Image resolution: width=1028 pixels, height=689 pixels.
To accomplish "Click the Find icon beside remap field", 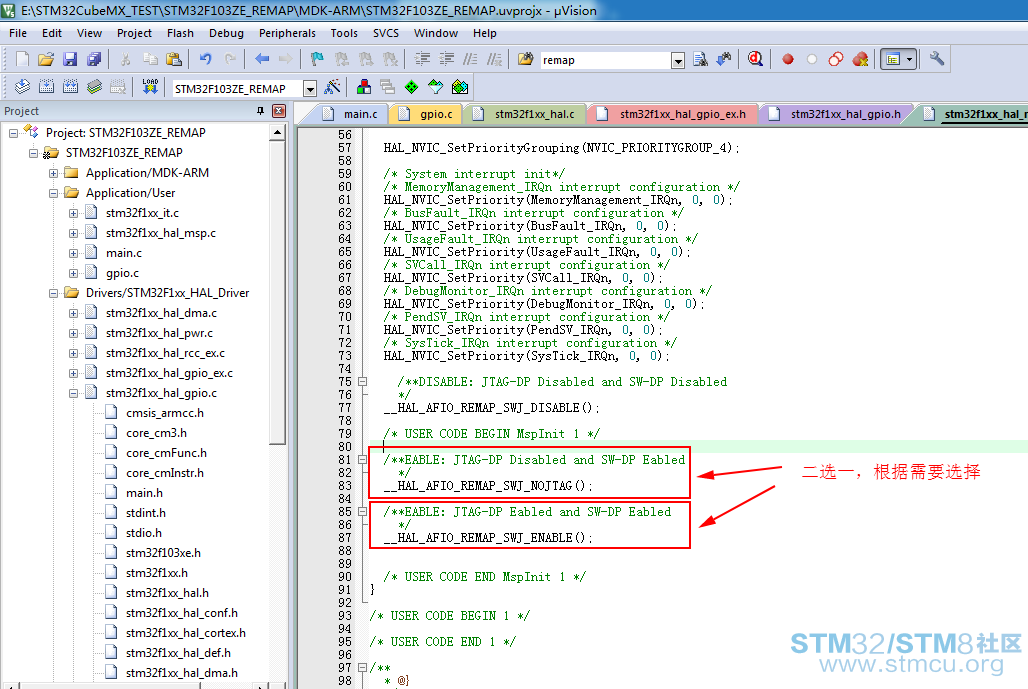I will tap(700, 60).
